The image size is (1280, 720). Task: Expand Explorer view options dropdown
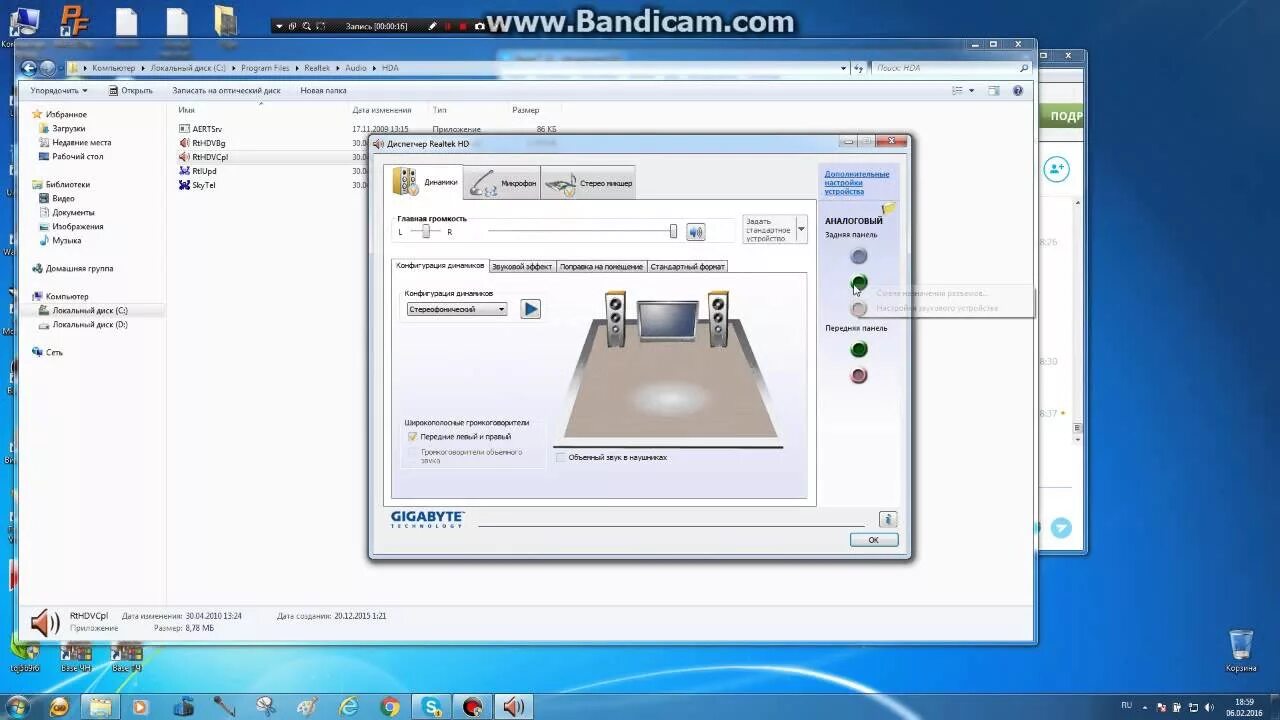pos(971,90)
